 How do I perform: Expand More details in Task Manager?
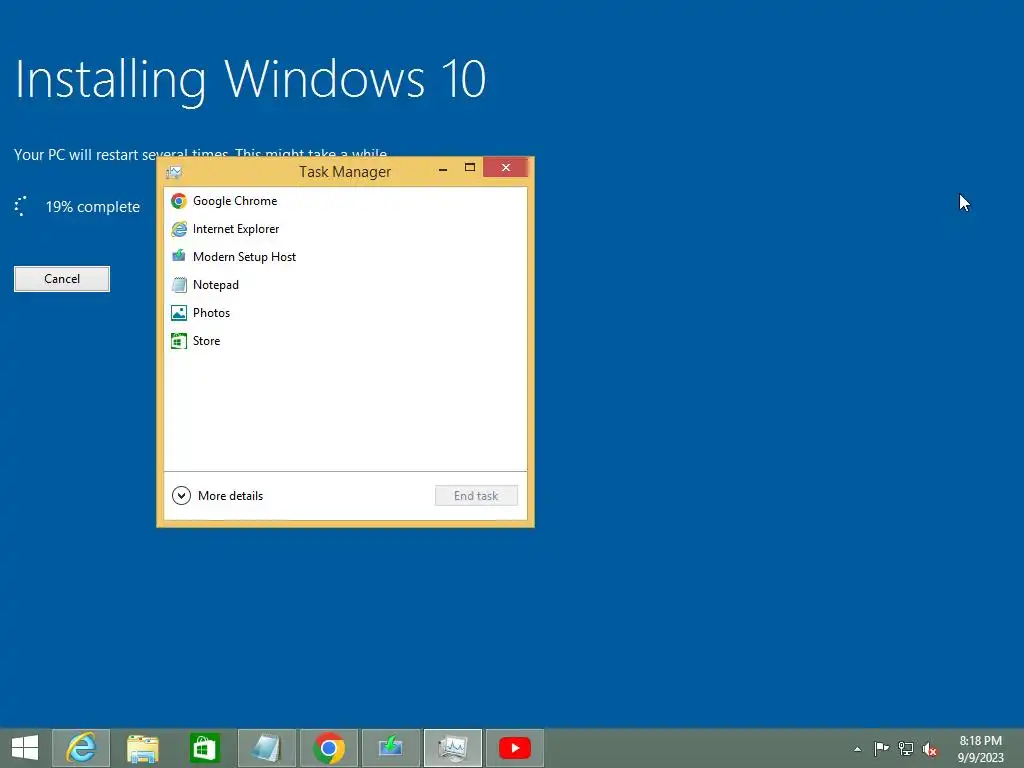181,496
